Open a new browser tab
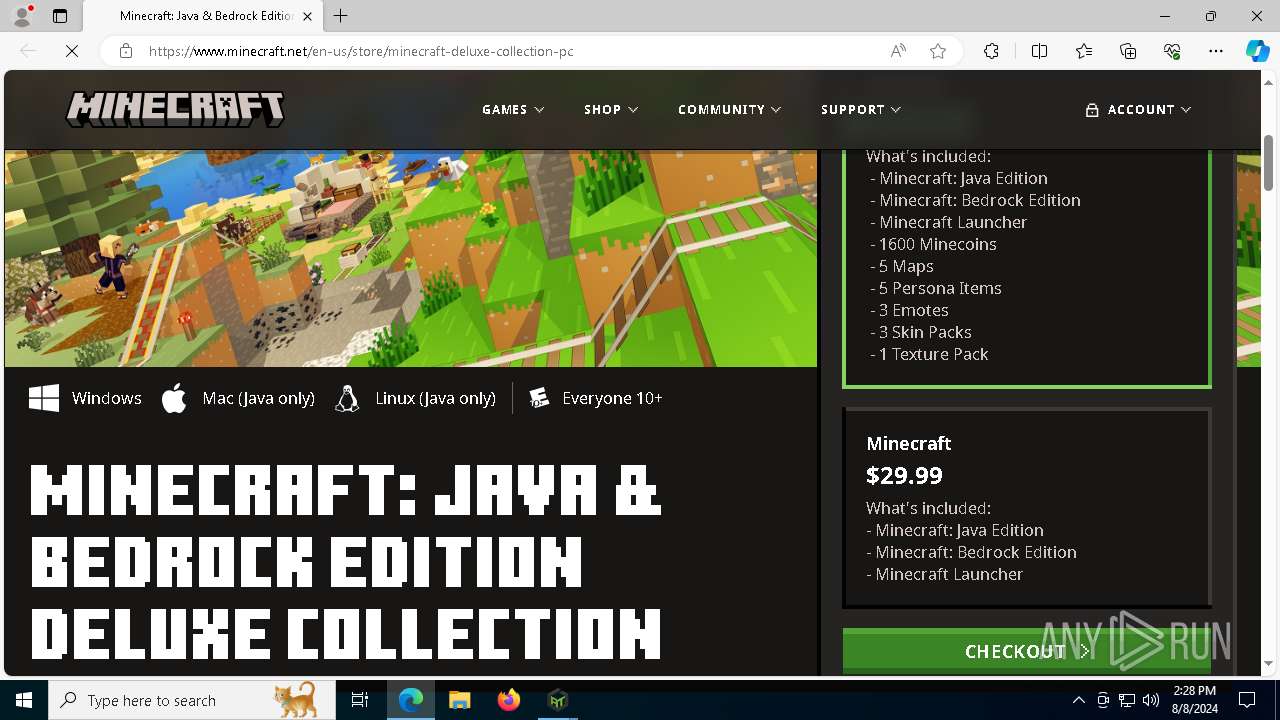Image resolution: width=1280 pixels, height=720 pixels. (x=340, y=16)
